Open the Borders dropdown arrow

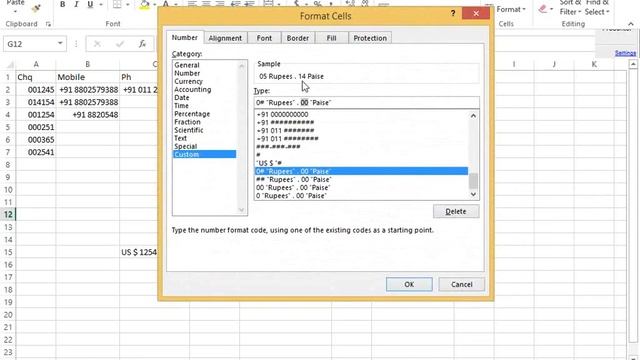(127, 4)
